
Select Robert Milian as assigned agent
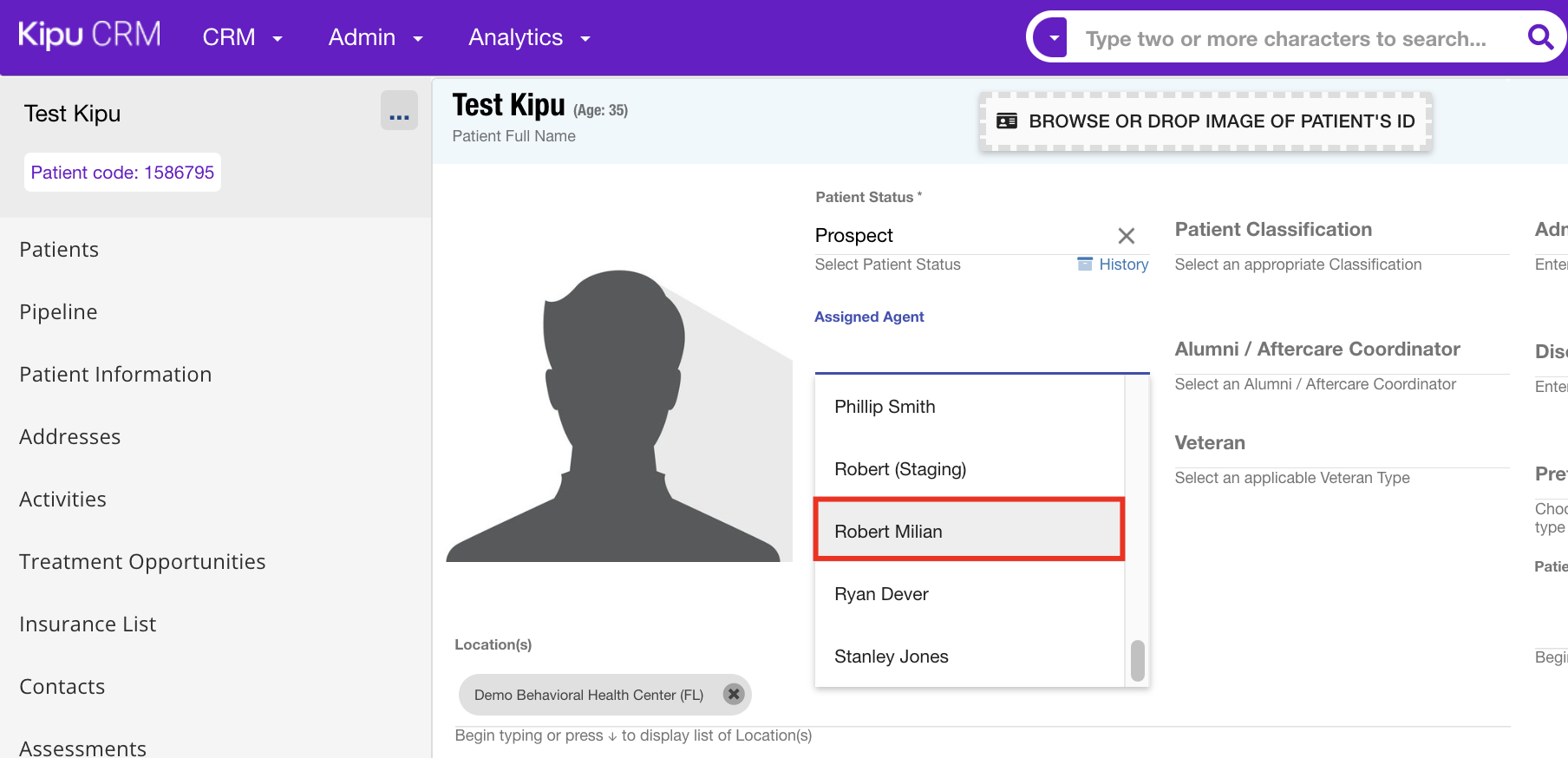tap(969, 531)
